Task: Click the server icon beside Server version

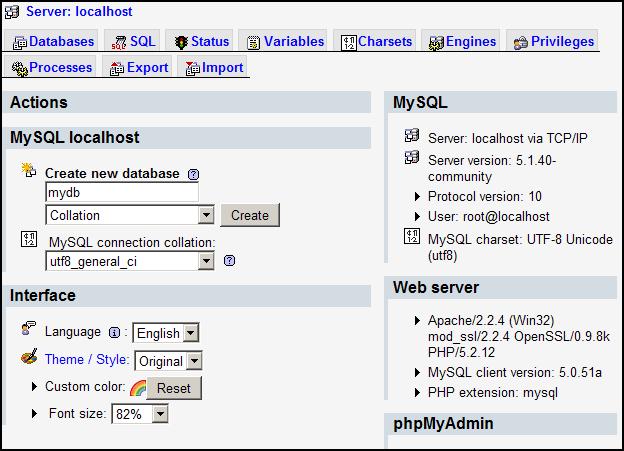Action: [412, 158]
